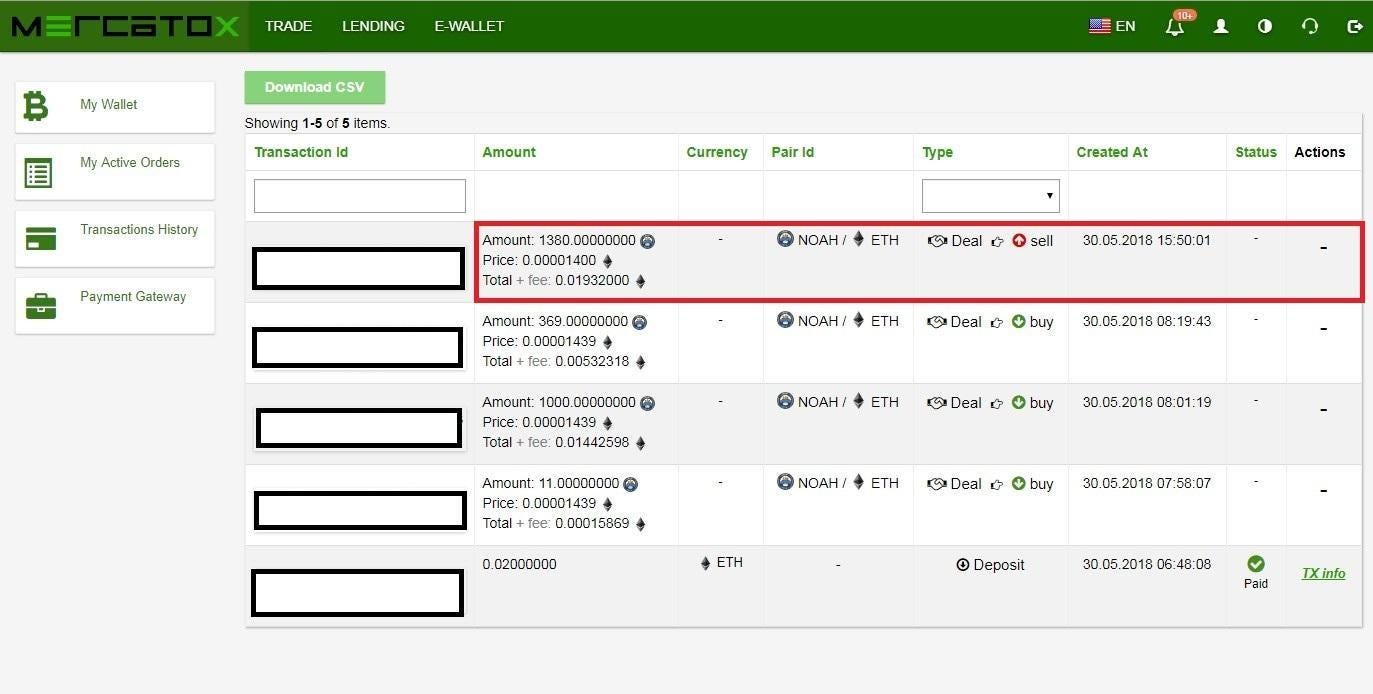1373x694 pixels.
Task: Open the LENDING menu
Action: tap(373, 26)
